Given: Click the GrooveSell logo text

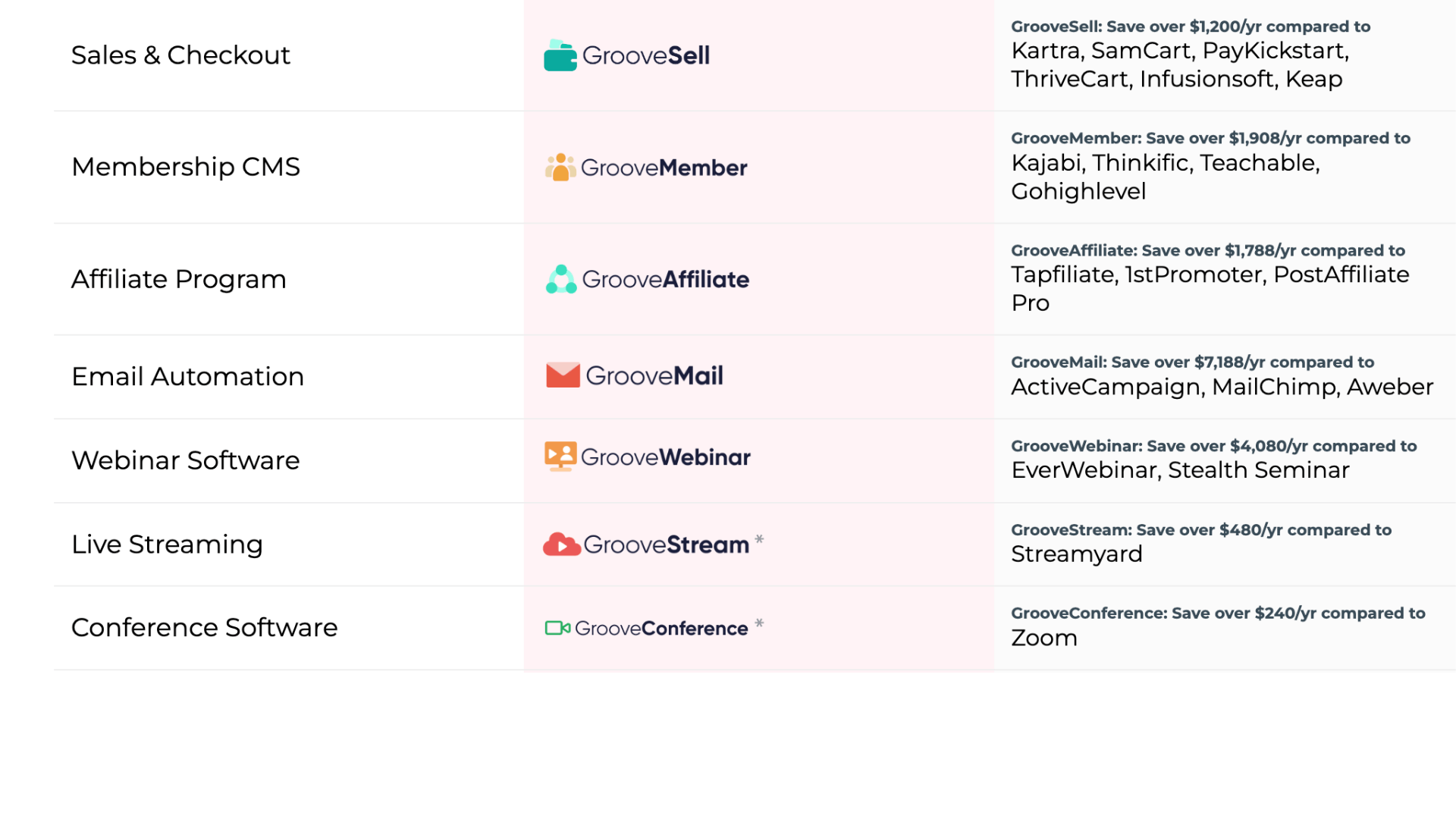Looking at the screenshot, I should coord(646,55).
